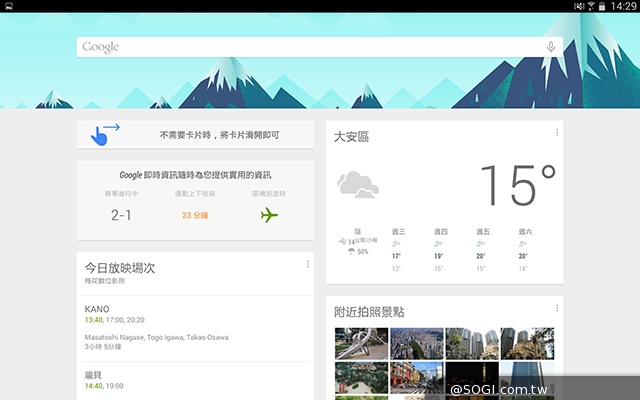Image resolution: width=640 pixels, height=400 pixels.
Task: Tap the screenshot notification icon in status bar
Action: 8,6
